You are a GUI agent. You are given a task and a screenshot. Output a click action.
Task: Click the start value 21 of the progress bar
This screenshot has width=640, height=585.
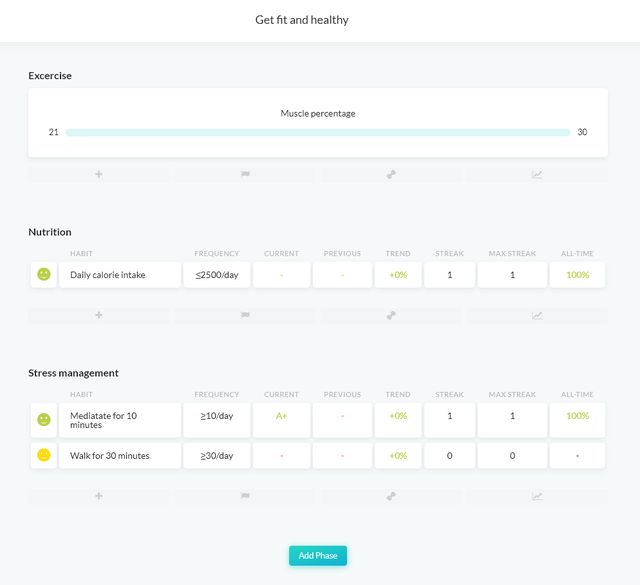point(53,132)
